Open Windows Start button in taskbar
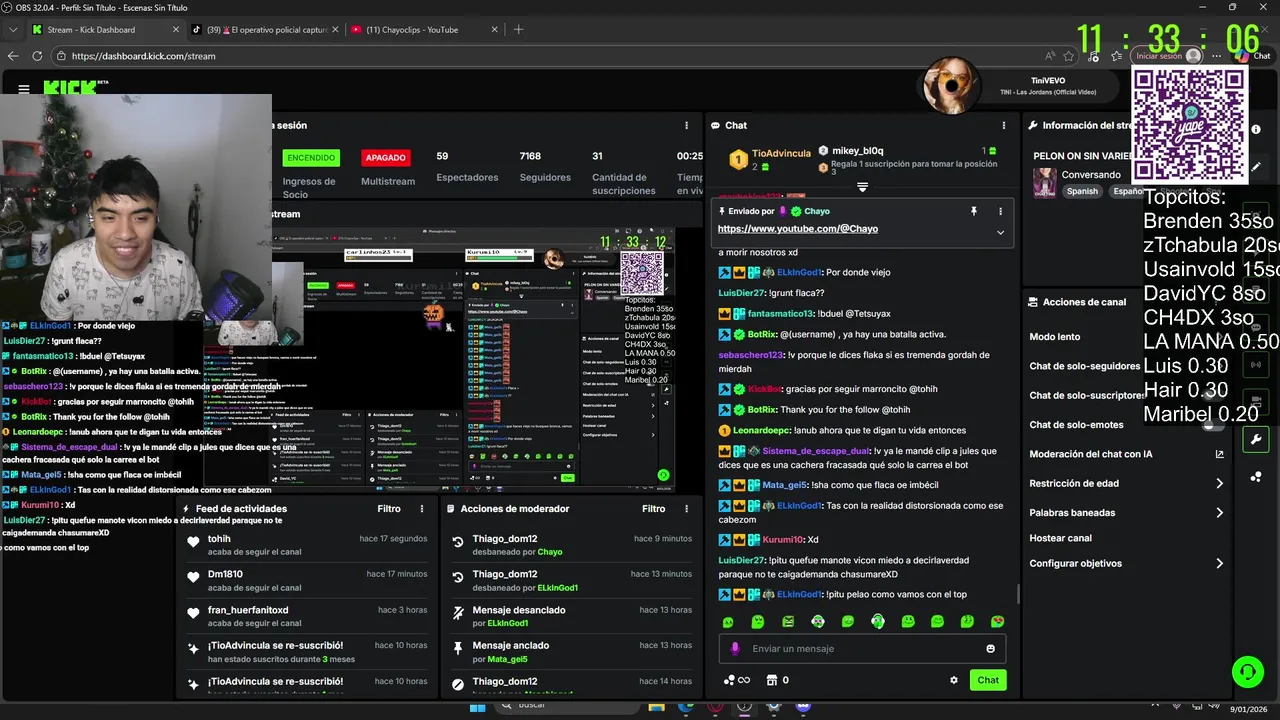This screenshot has height=720, width=1280. click(x=478, y=708)
